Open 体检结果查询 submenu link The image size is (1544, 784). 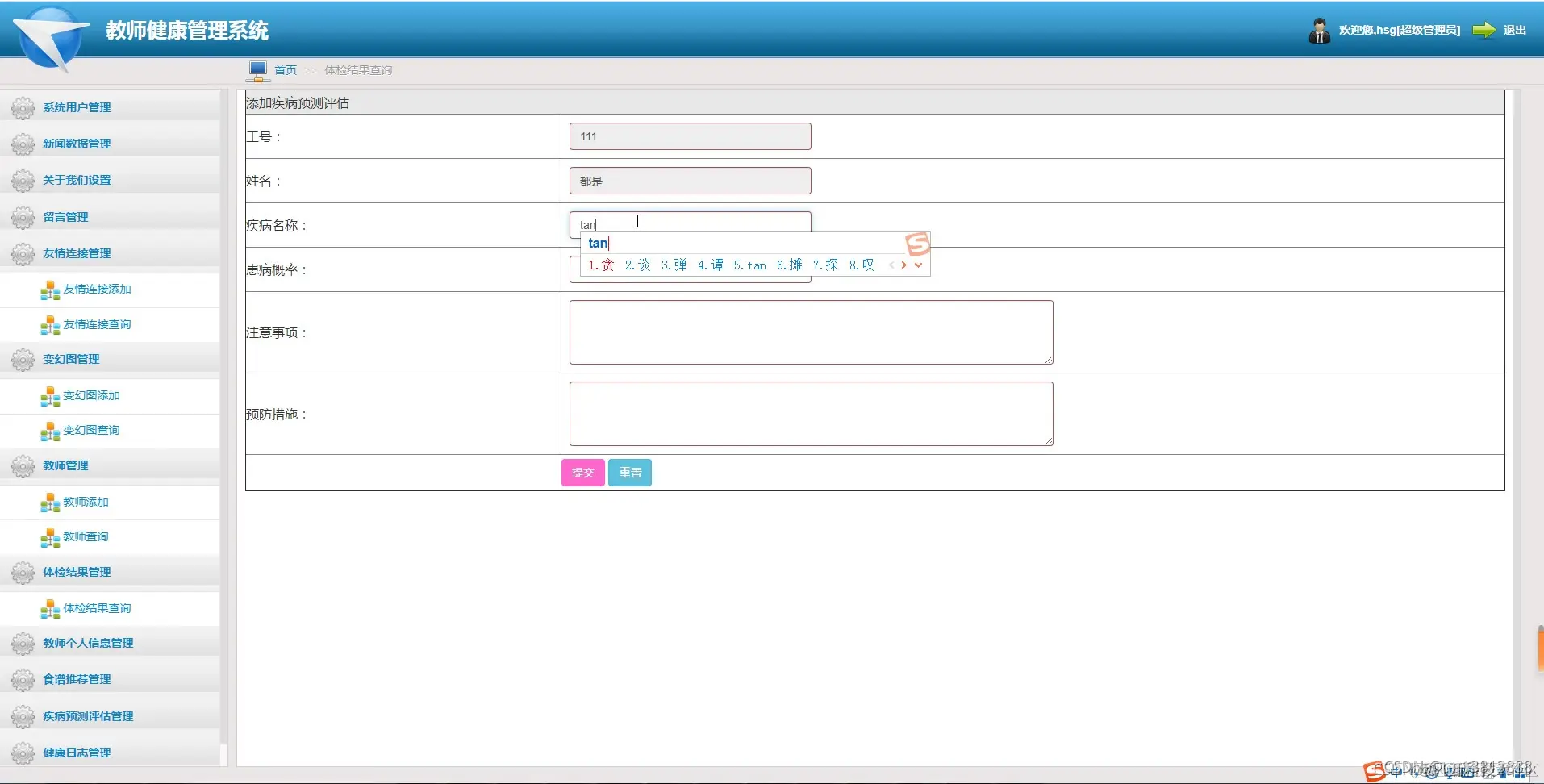97,608
